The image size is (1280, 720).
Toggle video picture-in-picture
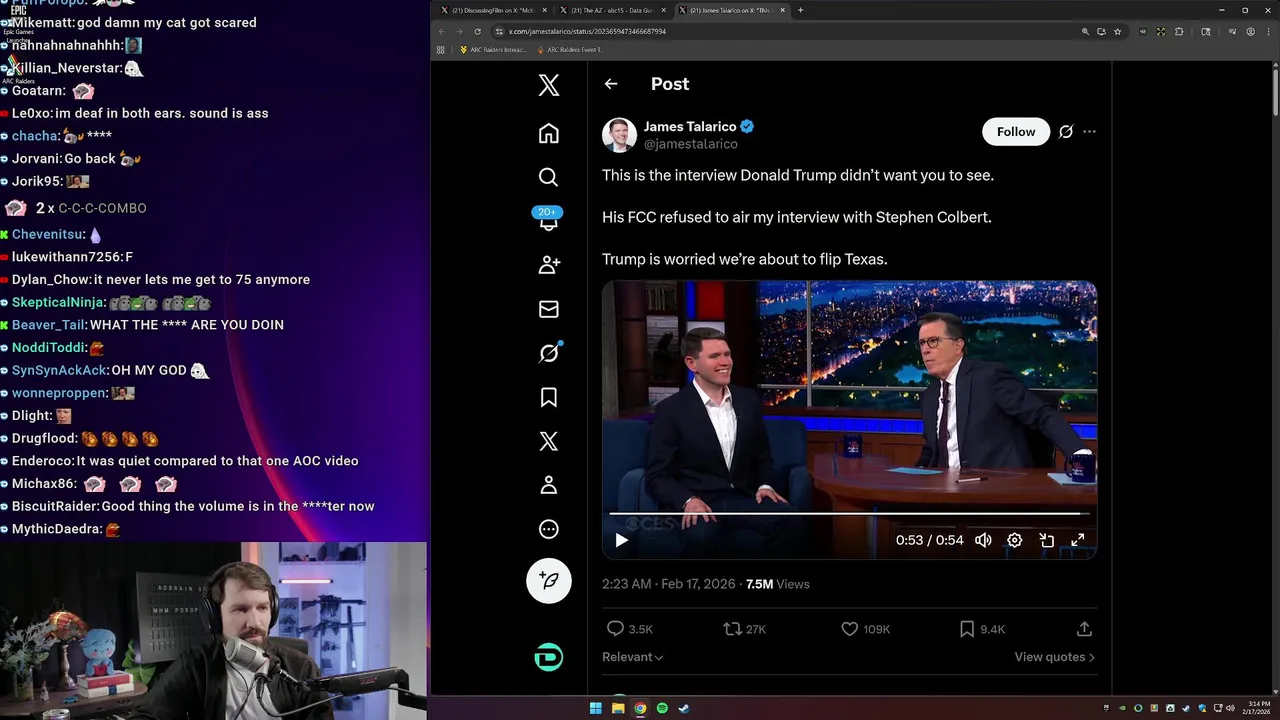click(1046, 540)
